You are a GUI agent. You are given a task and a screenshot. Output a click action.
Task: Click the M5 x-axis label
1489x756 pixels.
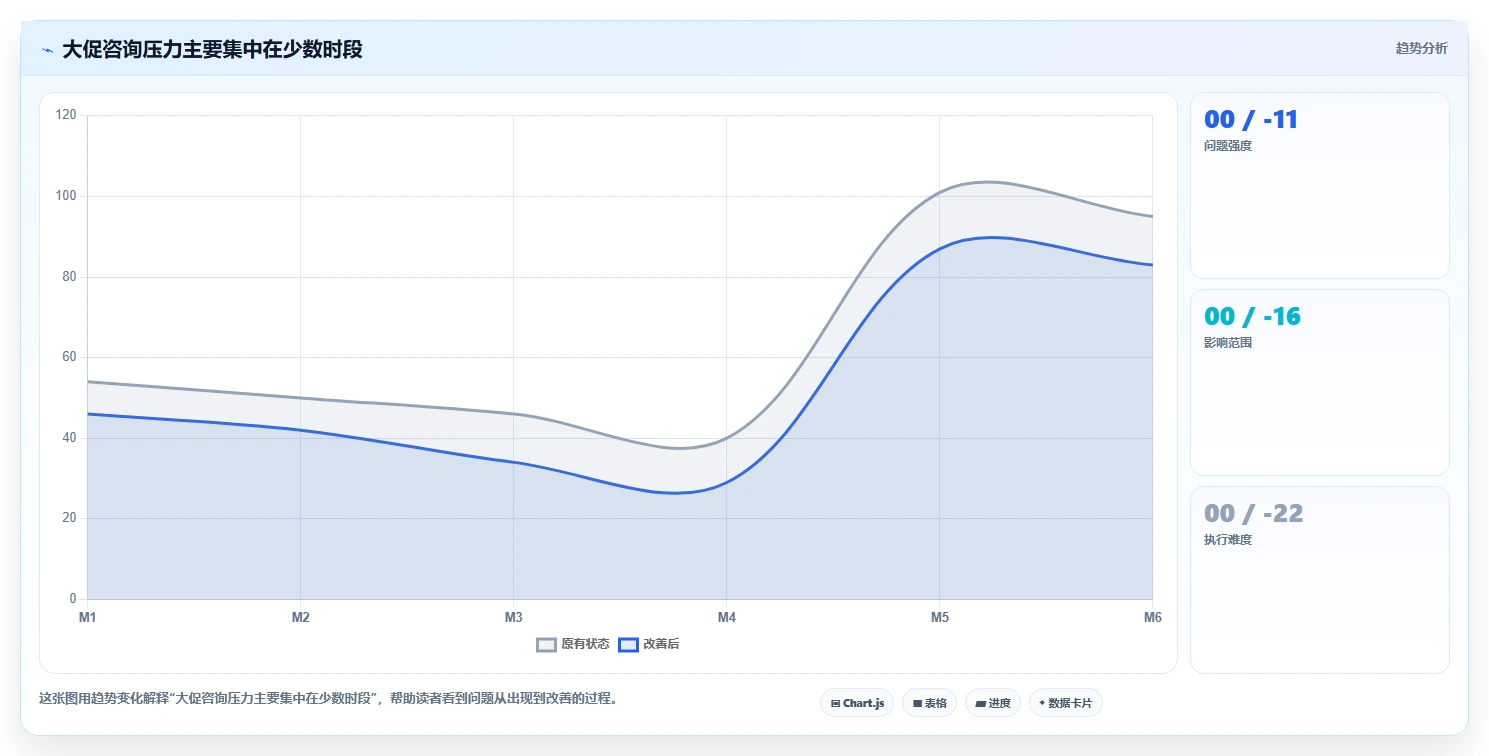pos(940,618)
